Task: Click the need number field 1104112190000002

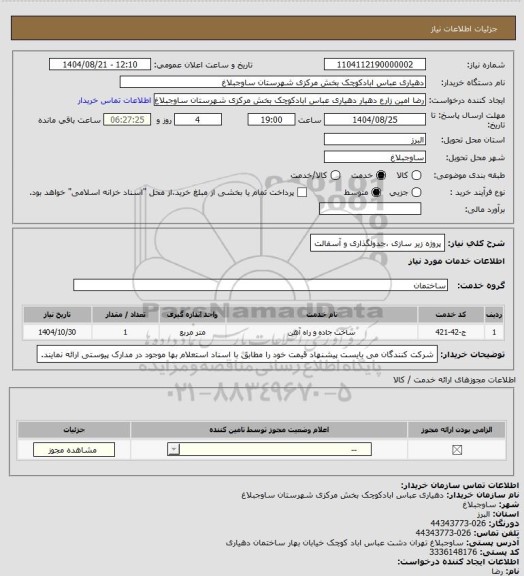Action: click(375, 64)
